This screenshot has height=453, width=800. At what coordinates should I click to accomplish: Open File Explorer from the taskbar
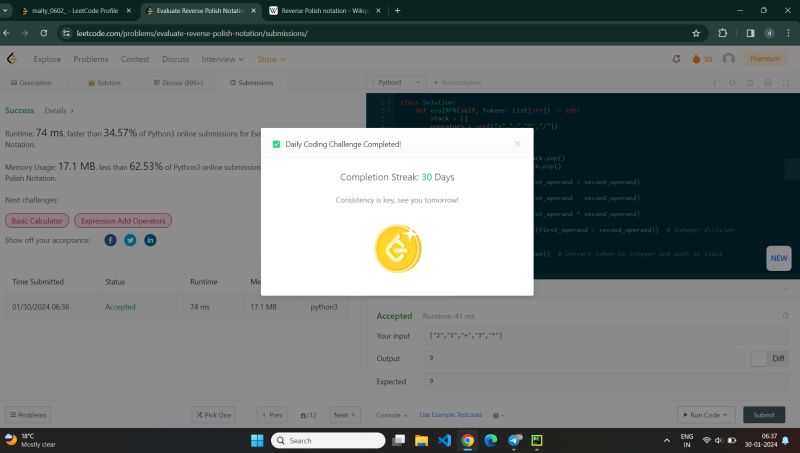pos(421,440)
